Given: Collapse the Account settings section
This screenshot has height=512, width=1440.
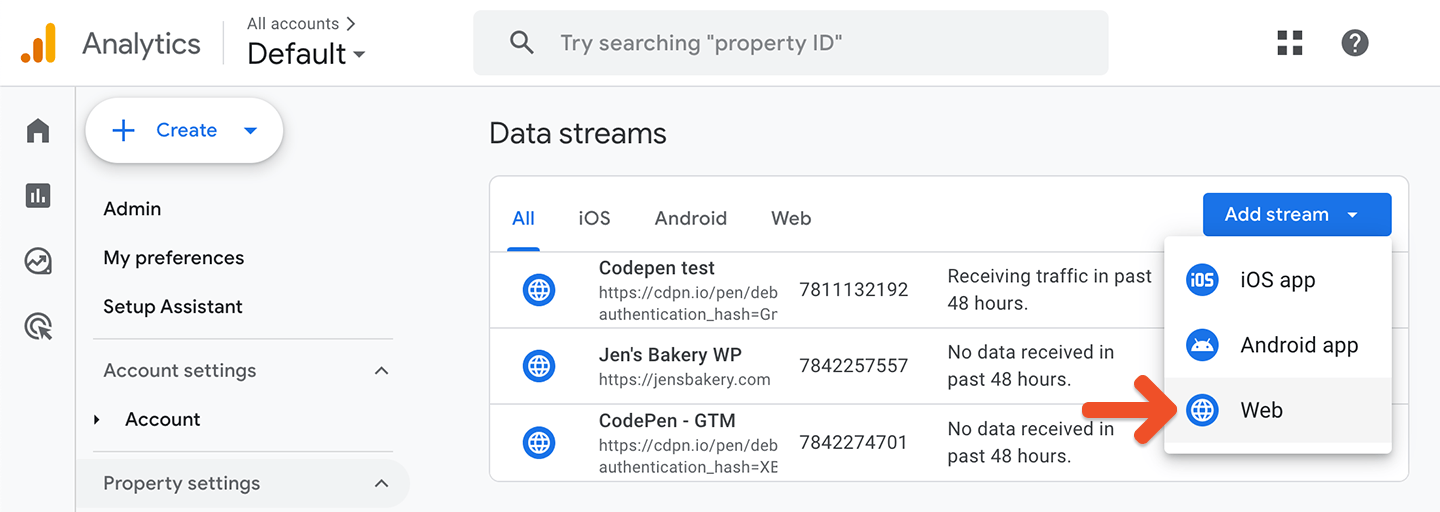Looking at the screenshot, I should tap(381, 371).
